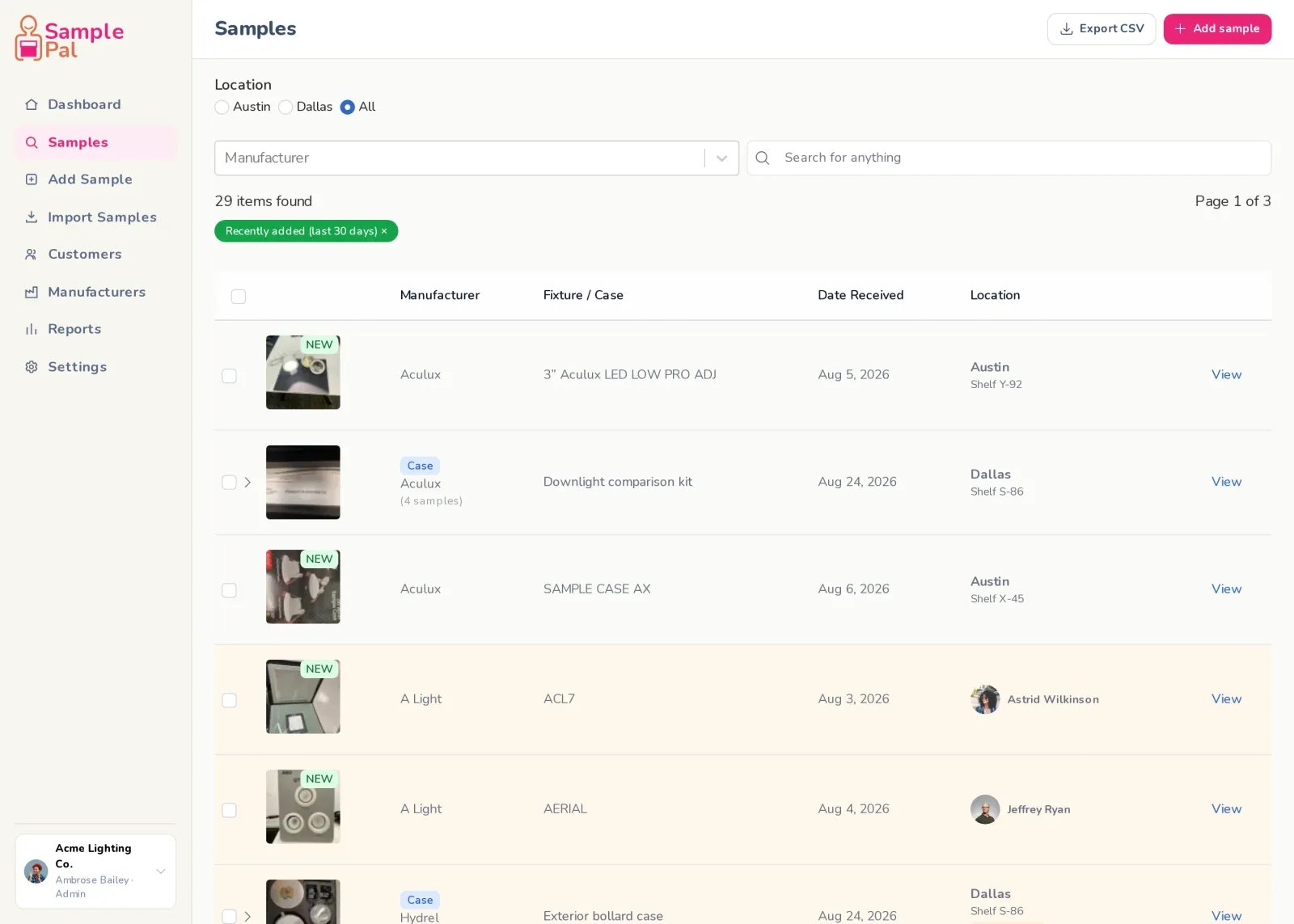The height and width of the screenshot is (924, 1294).
Task: Click the Search for anything field
Action: 1009,158
